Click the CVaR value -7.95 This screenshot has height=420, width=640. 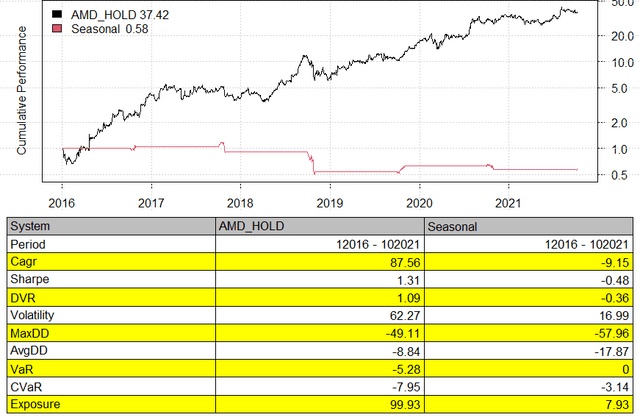[x=406, y=387]
